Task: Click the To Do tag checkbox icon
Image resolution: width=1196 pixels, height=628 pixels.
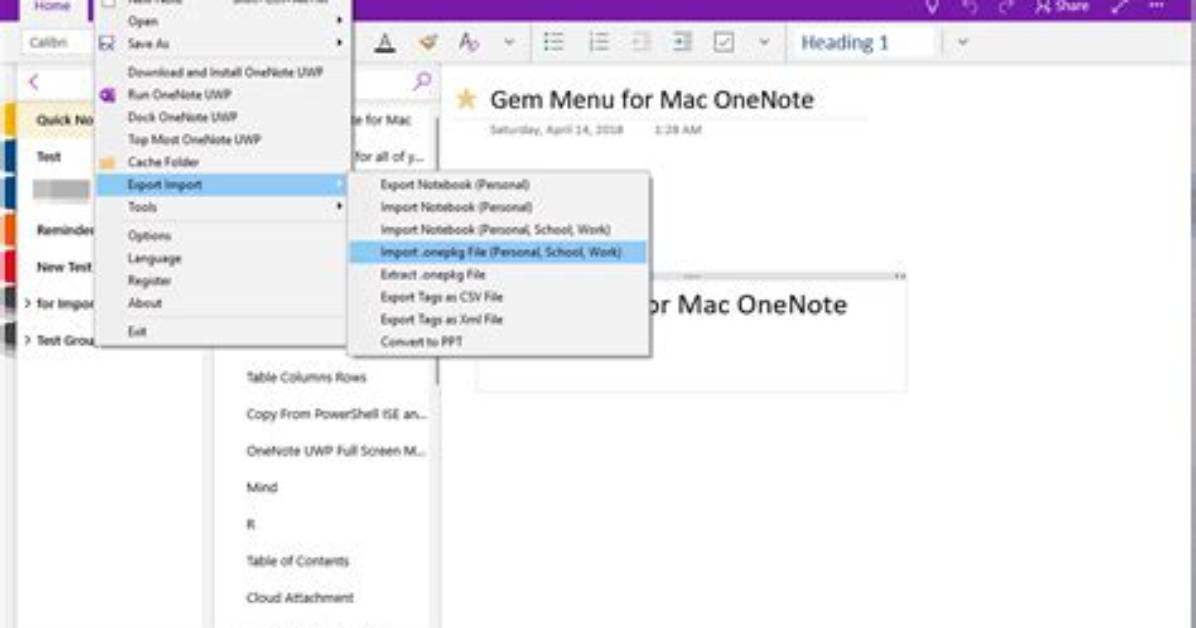Action: (x=724, y=43)
